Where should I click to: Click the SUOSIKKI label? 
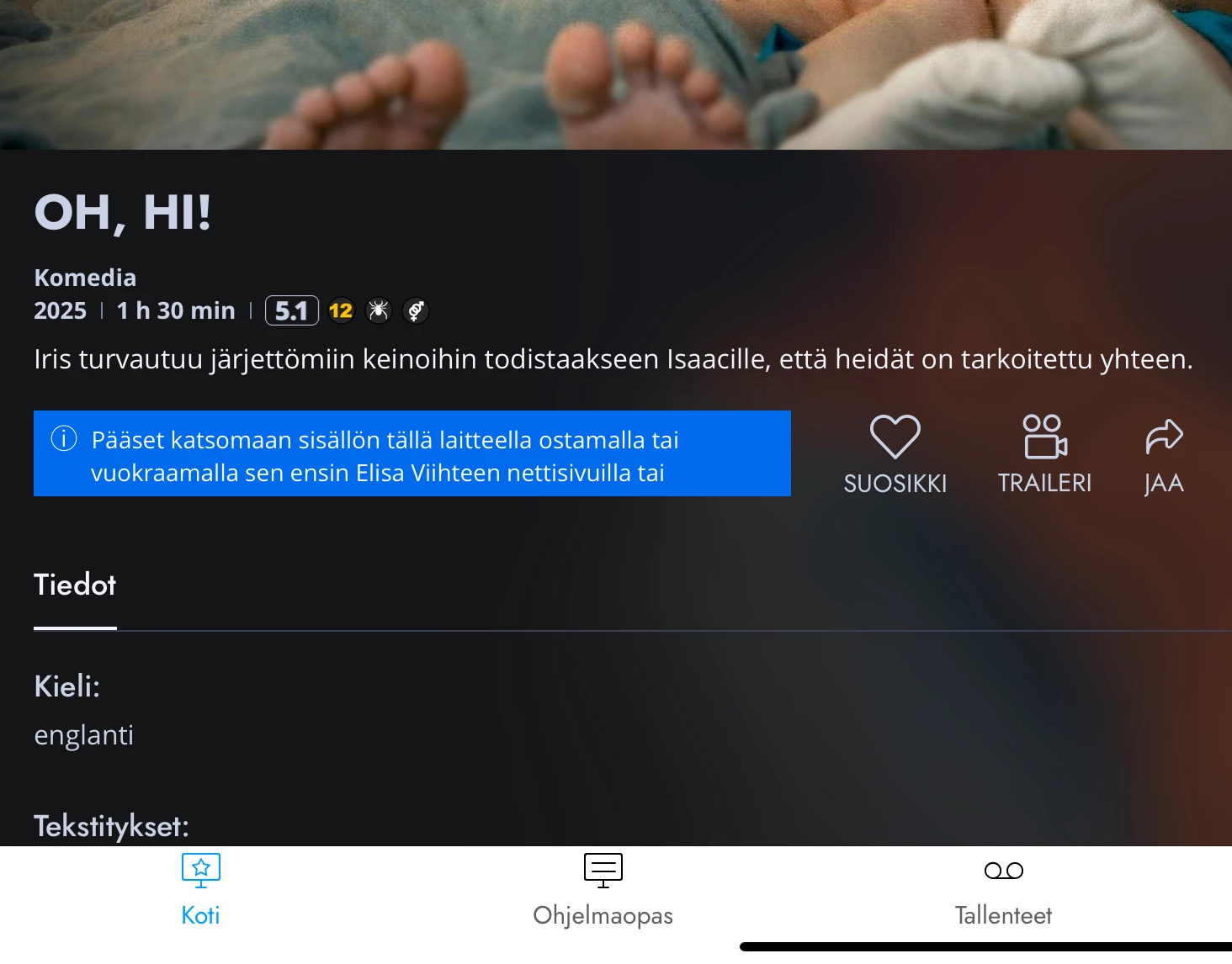point(895,484)
